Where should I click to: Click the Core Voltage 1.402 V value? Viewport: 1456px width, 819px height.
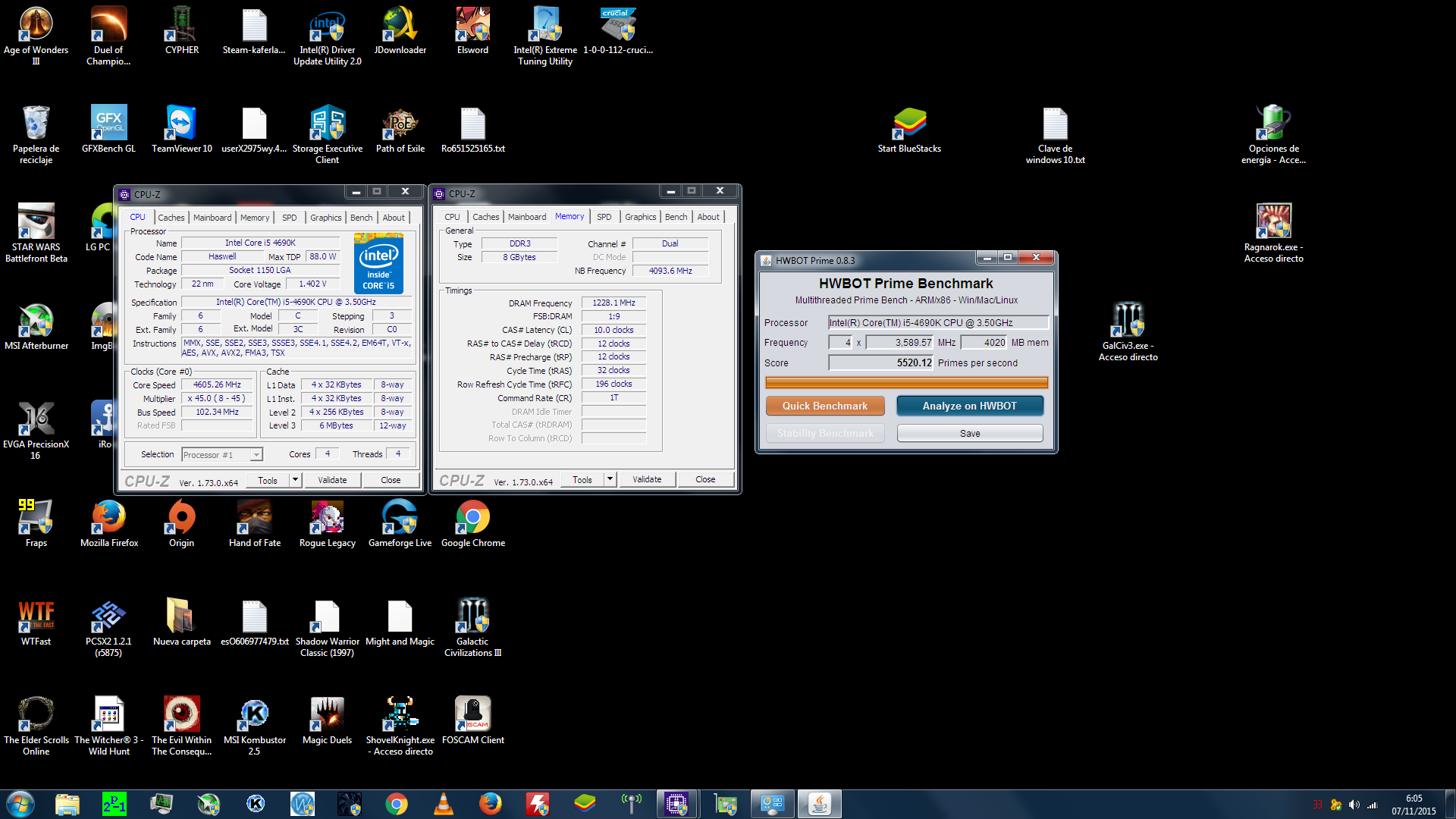[312, 284]
